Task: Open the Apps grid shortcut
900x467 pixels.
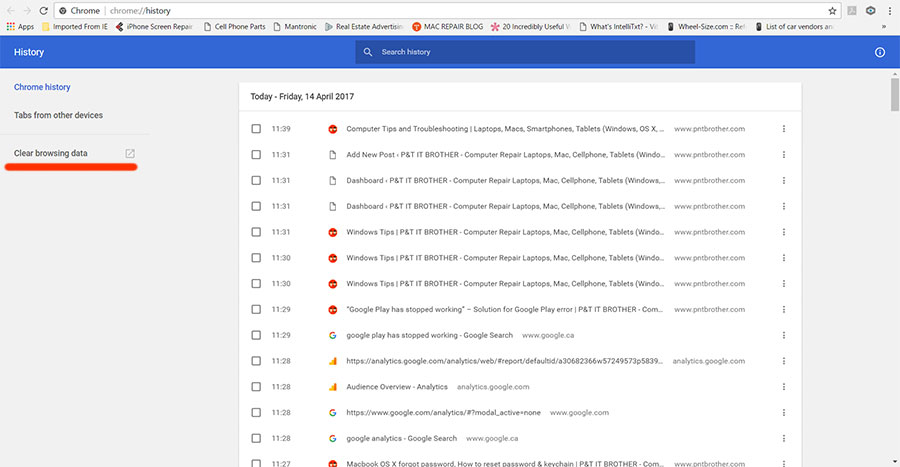Action: pyautogui.click(x=20, y=26)
